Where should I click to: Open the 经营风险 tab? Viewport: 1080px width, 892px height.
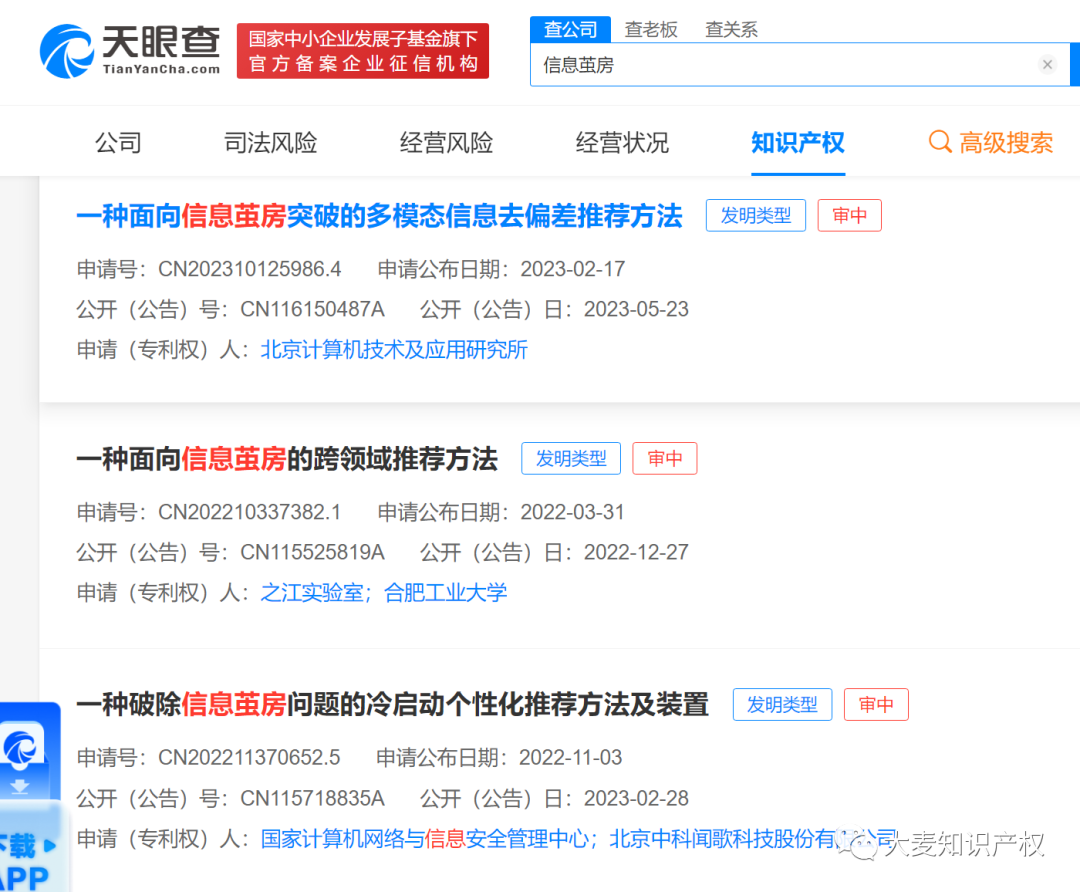pos(446,143)
